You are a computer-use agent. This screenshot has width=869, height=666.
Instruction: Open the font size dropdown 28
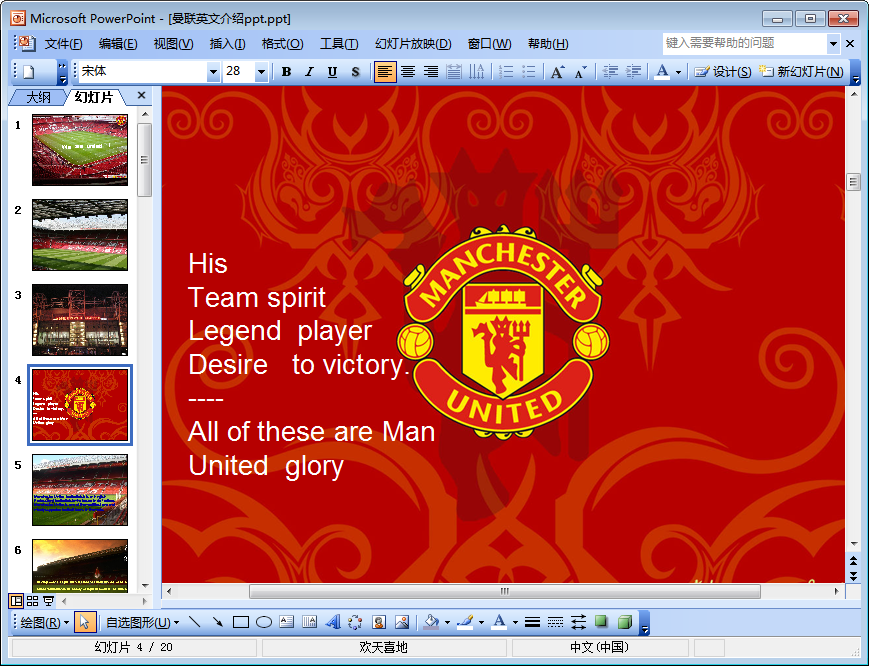(261, 71)
